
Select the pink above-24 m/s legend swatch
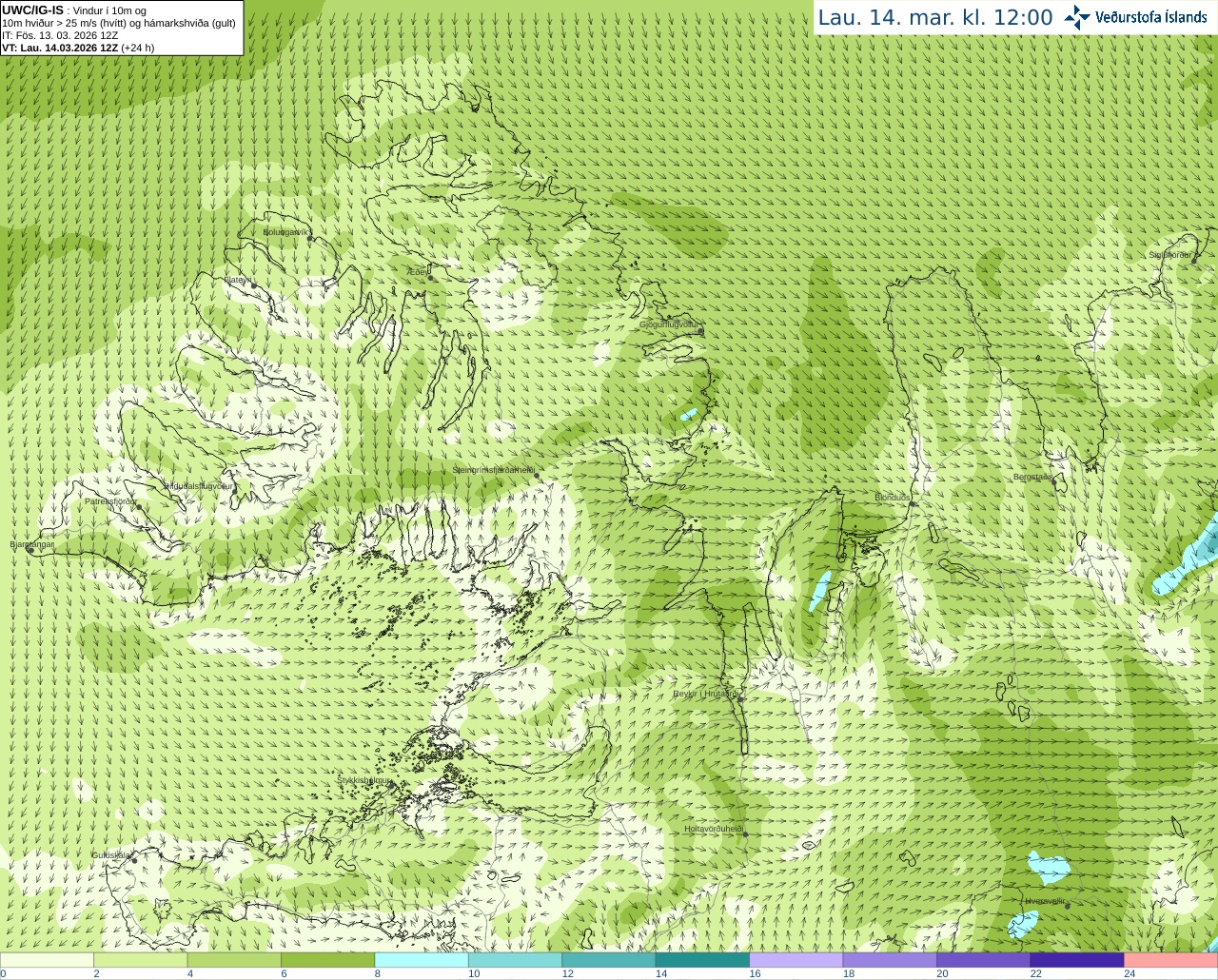click(1171, 960)
